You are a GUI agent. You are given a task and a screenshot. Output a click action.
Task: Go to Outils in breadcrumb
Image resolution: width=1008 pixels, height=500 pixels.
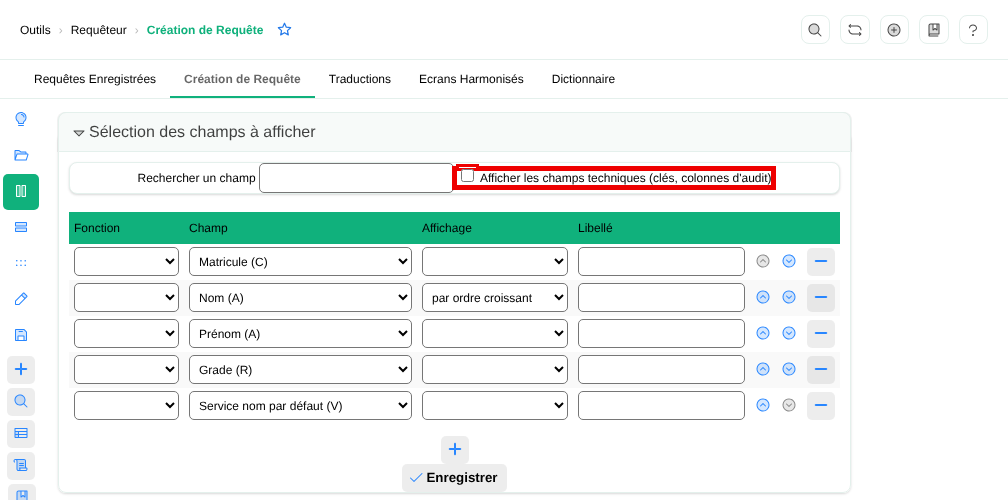(x=35, y=30)
